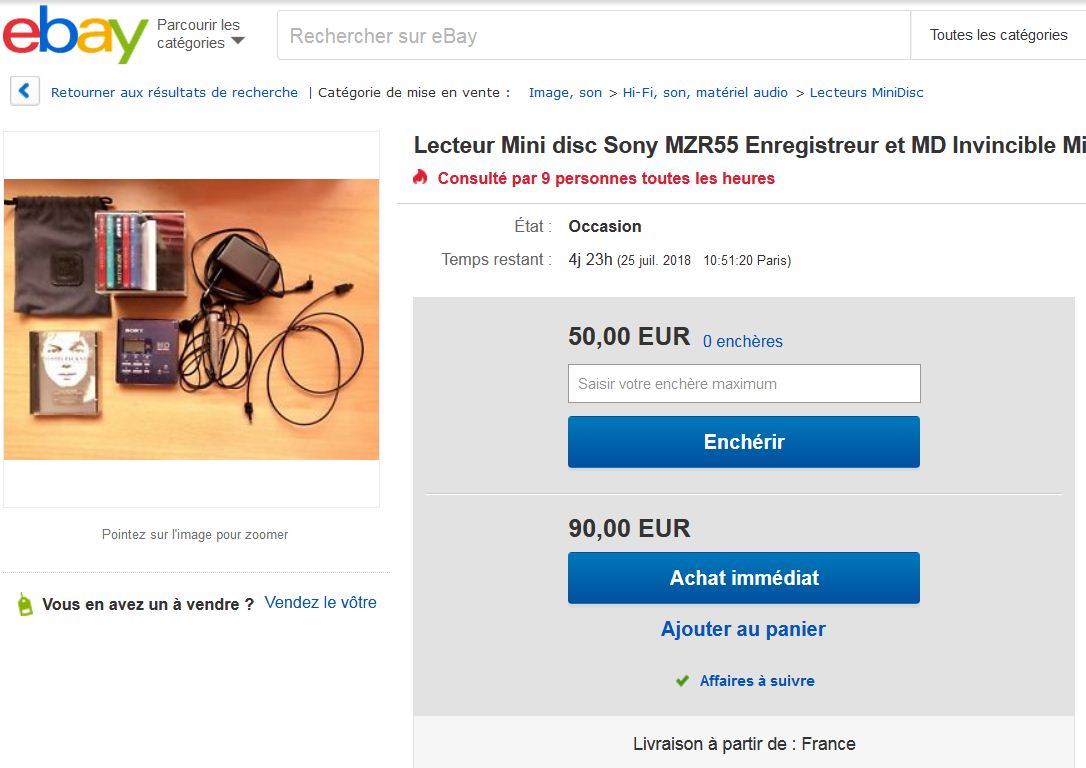Open the Image, son breadcrumb category
The width and height of the screenshot is (1086, 768).
(565, 92)
